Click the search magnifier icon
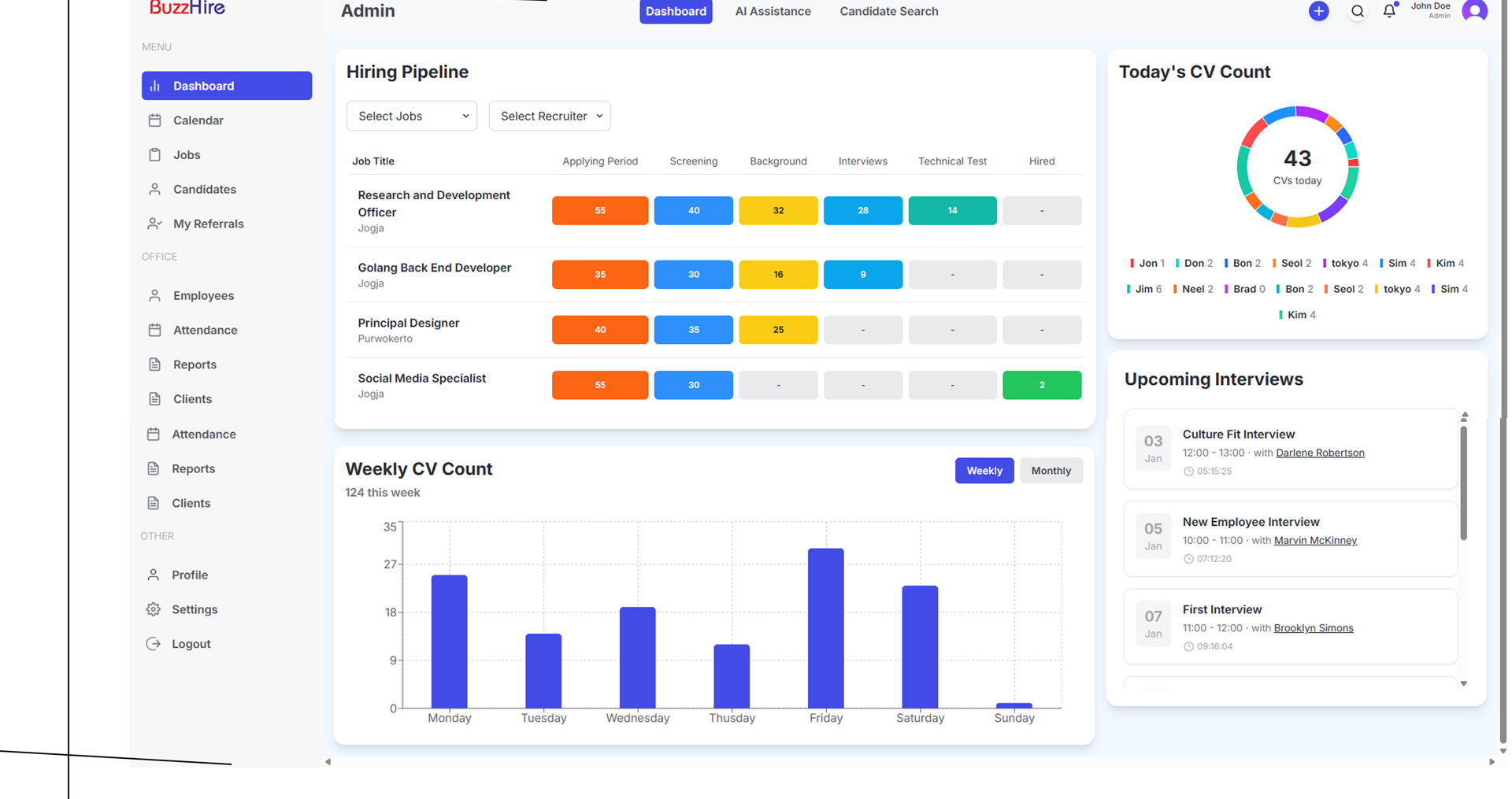1512x799 pixels. (x=1357, y=11)
